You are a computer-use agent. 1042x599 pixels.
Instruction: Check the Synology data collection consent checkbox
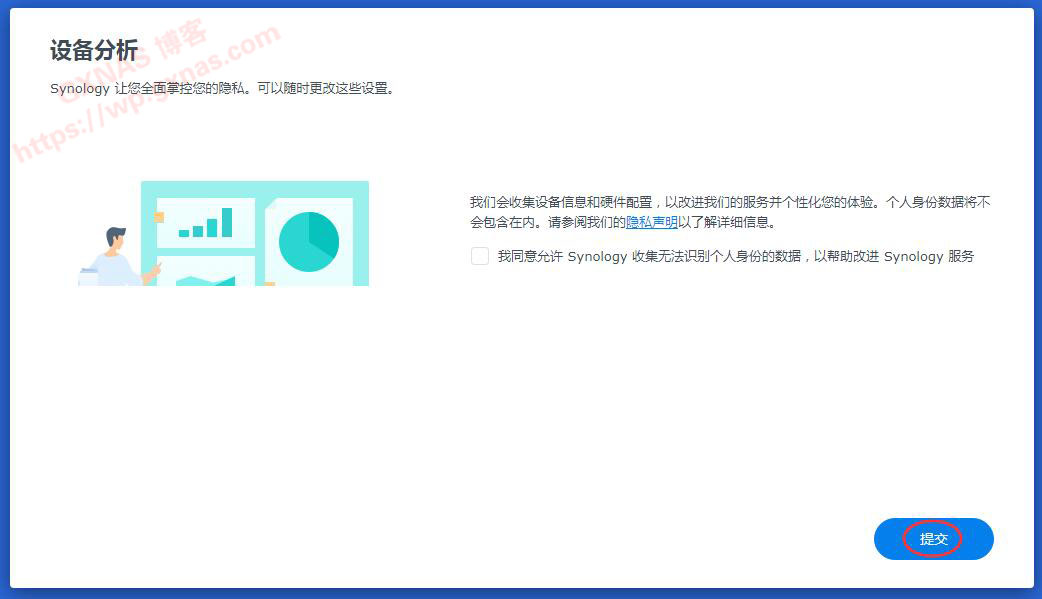click(478, 257)
